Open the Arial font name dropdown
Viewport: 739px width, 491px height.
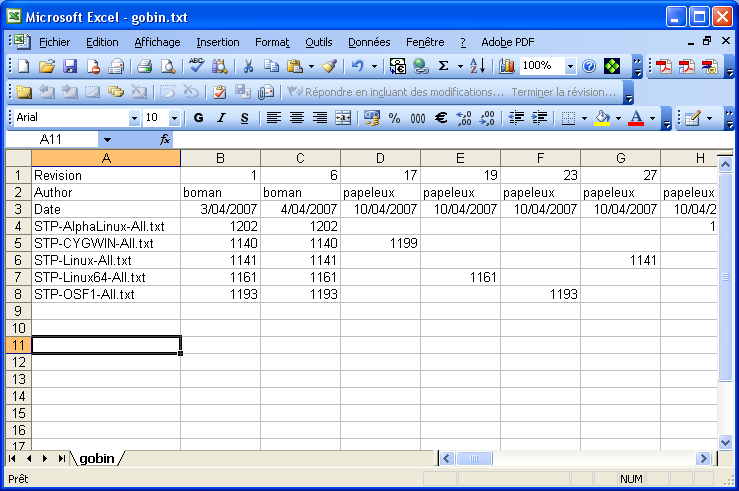[134, 118]
